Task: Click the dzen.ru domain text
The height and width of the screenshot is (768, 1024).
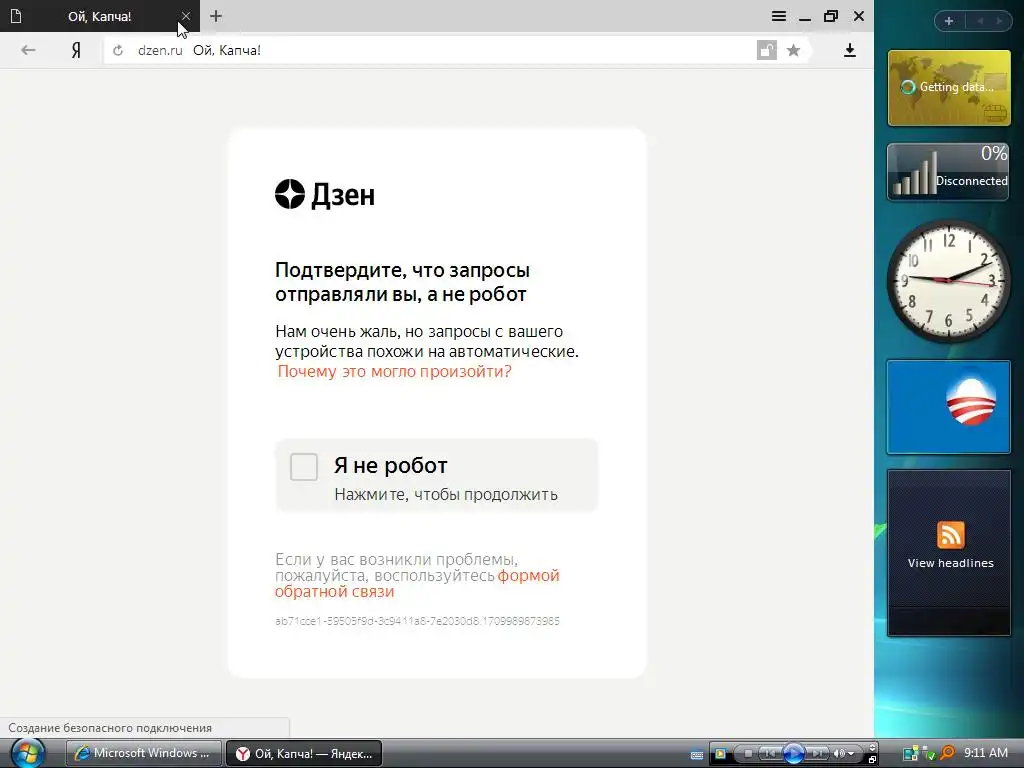Action: [160, 50]
